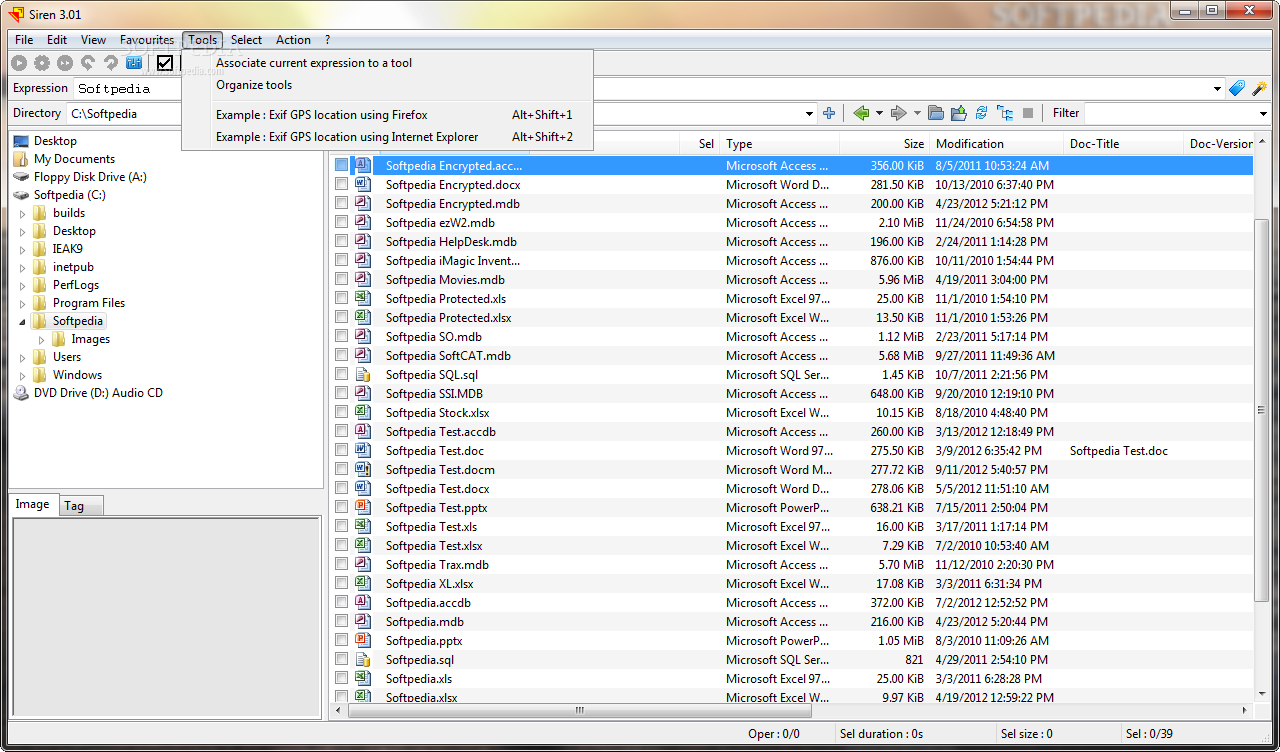The image size is (1280, 752).
Task: Check the box for Softpedia ezW2.mdb
Action: (342, 223)
